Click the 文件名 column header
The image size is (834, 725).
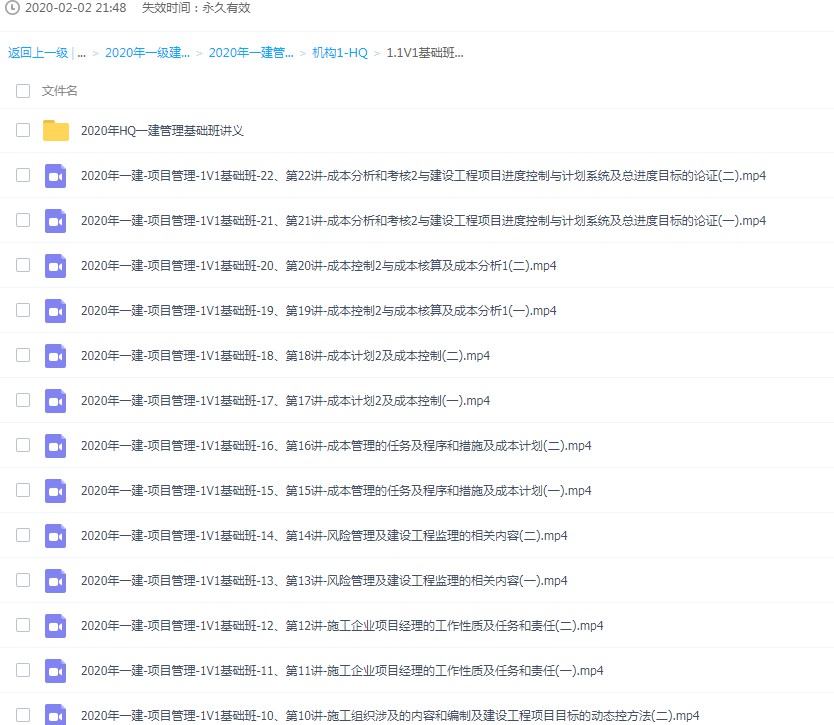(59, 91)
